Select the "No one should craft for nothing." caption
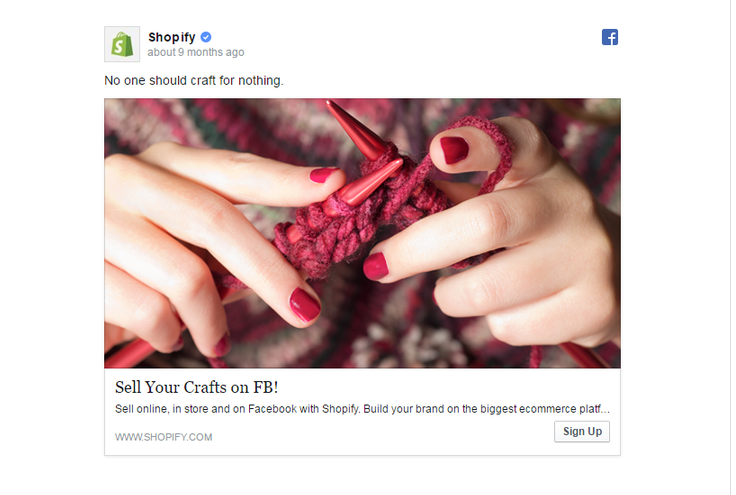736x495 pixels. point(194,81)
